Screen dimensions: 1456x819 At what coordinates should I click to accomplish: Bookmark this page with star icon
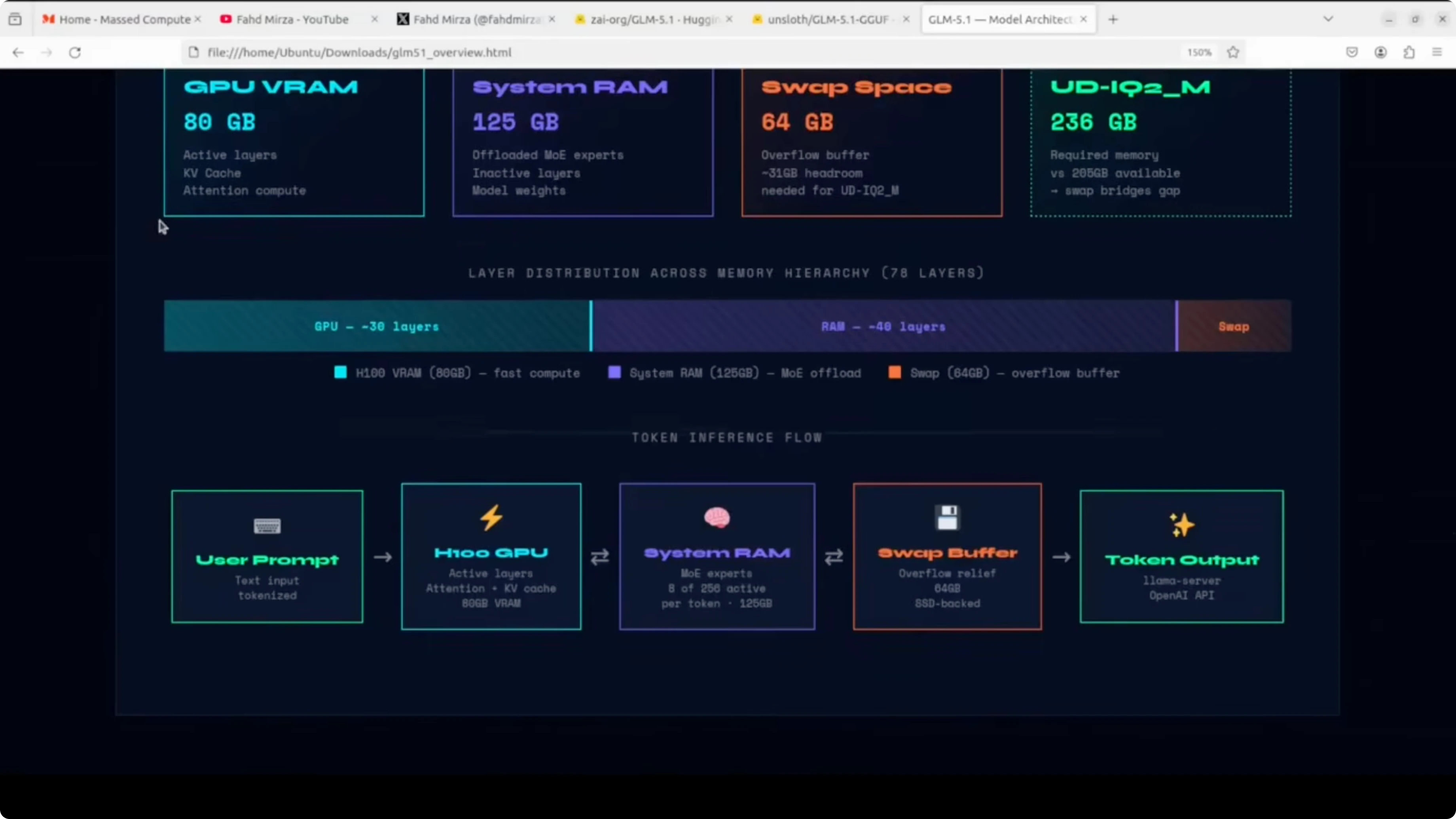click(1233, 53)
